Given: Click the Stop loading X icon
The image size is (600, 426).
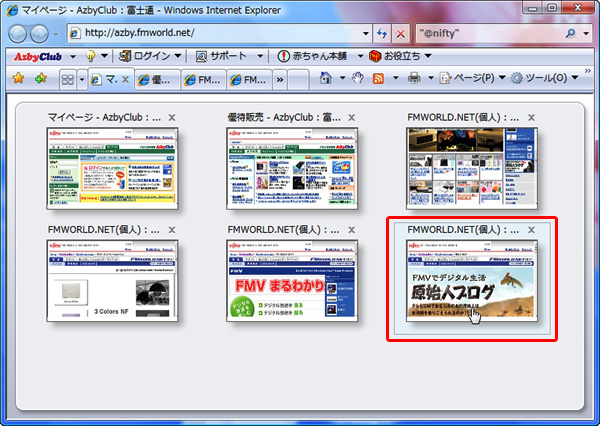Looking at the screenshot, I should click(x=399, y=33).
